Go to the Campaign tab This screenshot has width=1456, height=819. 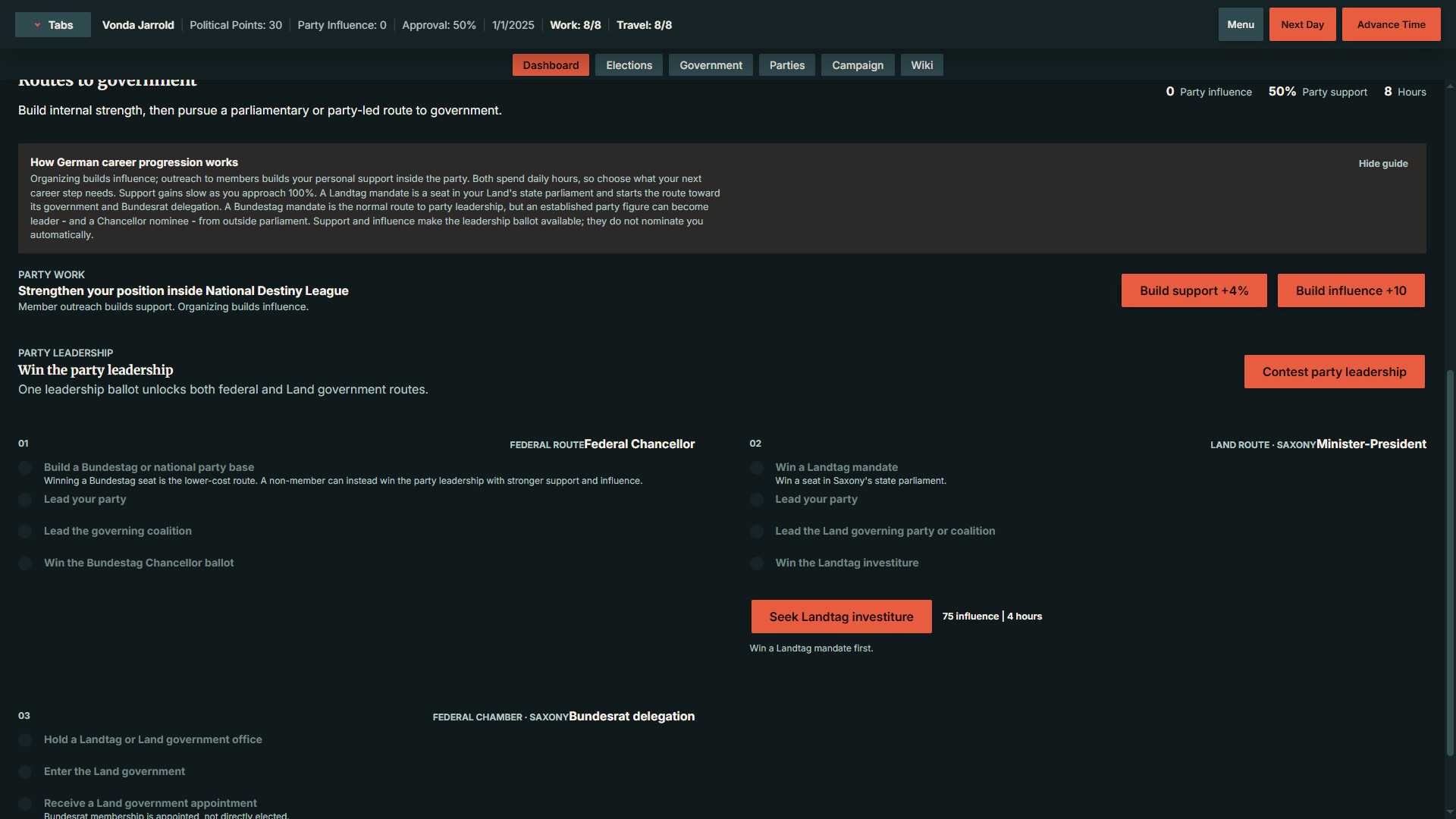(x=858, y=65)
